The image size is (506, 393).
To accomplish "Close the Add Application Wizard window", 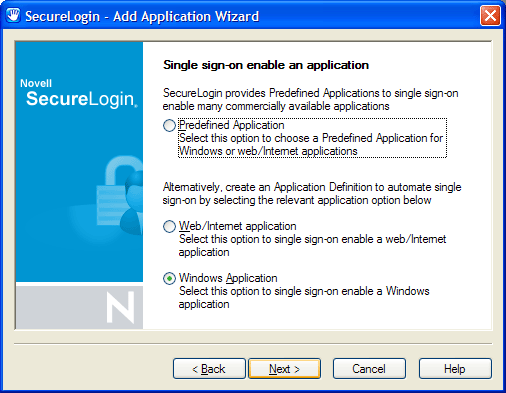I will click(490, 15).
